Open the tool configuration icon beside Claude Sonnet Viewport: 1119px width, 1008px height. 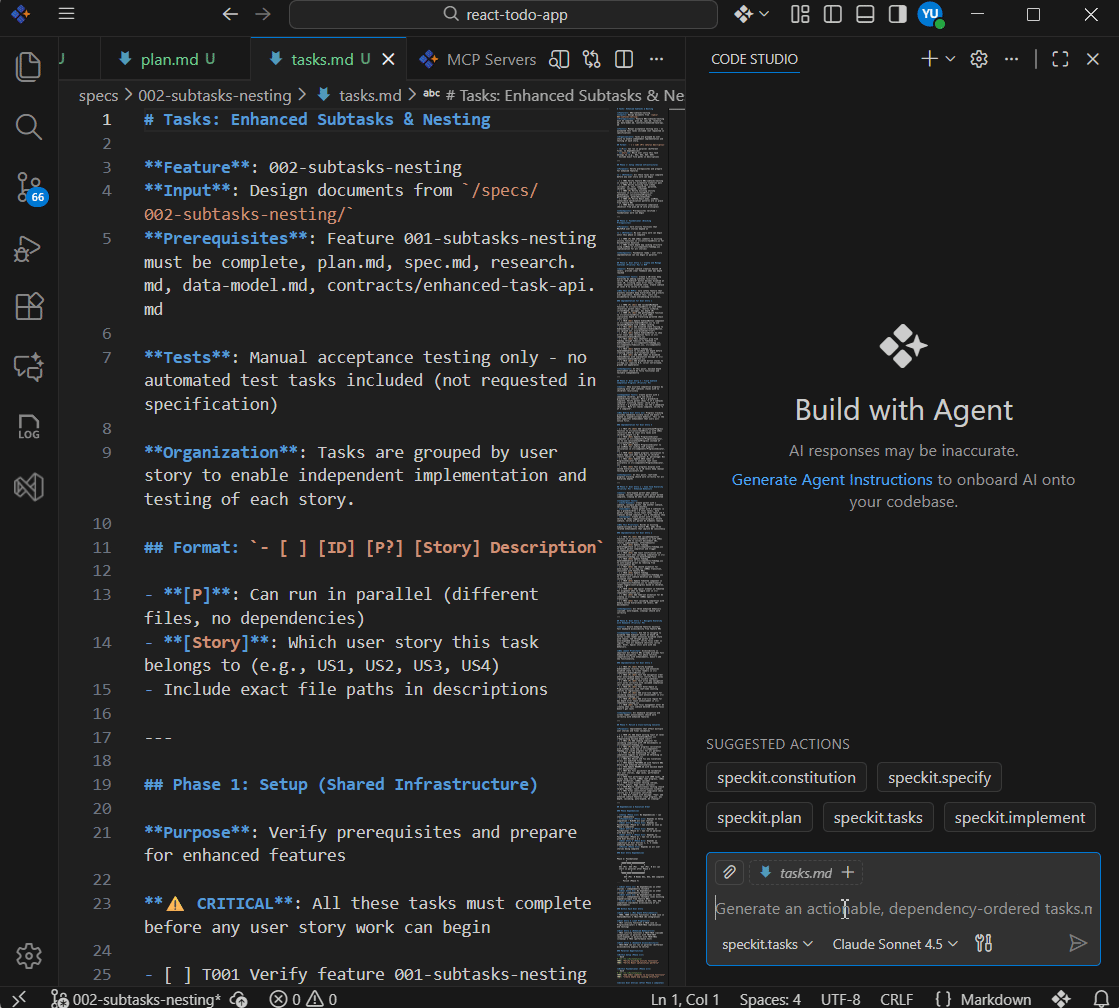click(983, 943)
